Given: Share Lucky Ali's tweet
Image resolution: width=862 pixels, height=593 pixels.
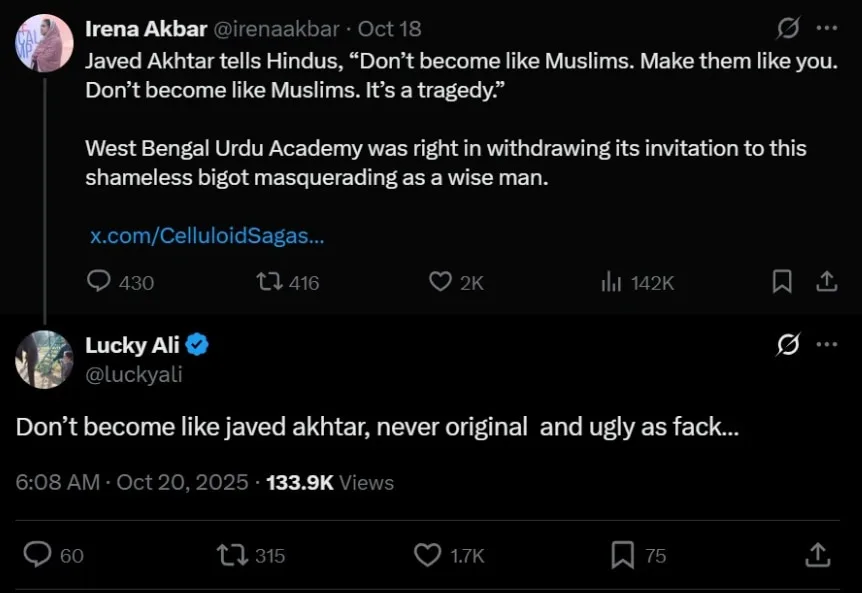Looking at the screenshot, I should tap(817, 554).
